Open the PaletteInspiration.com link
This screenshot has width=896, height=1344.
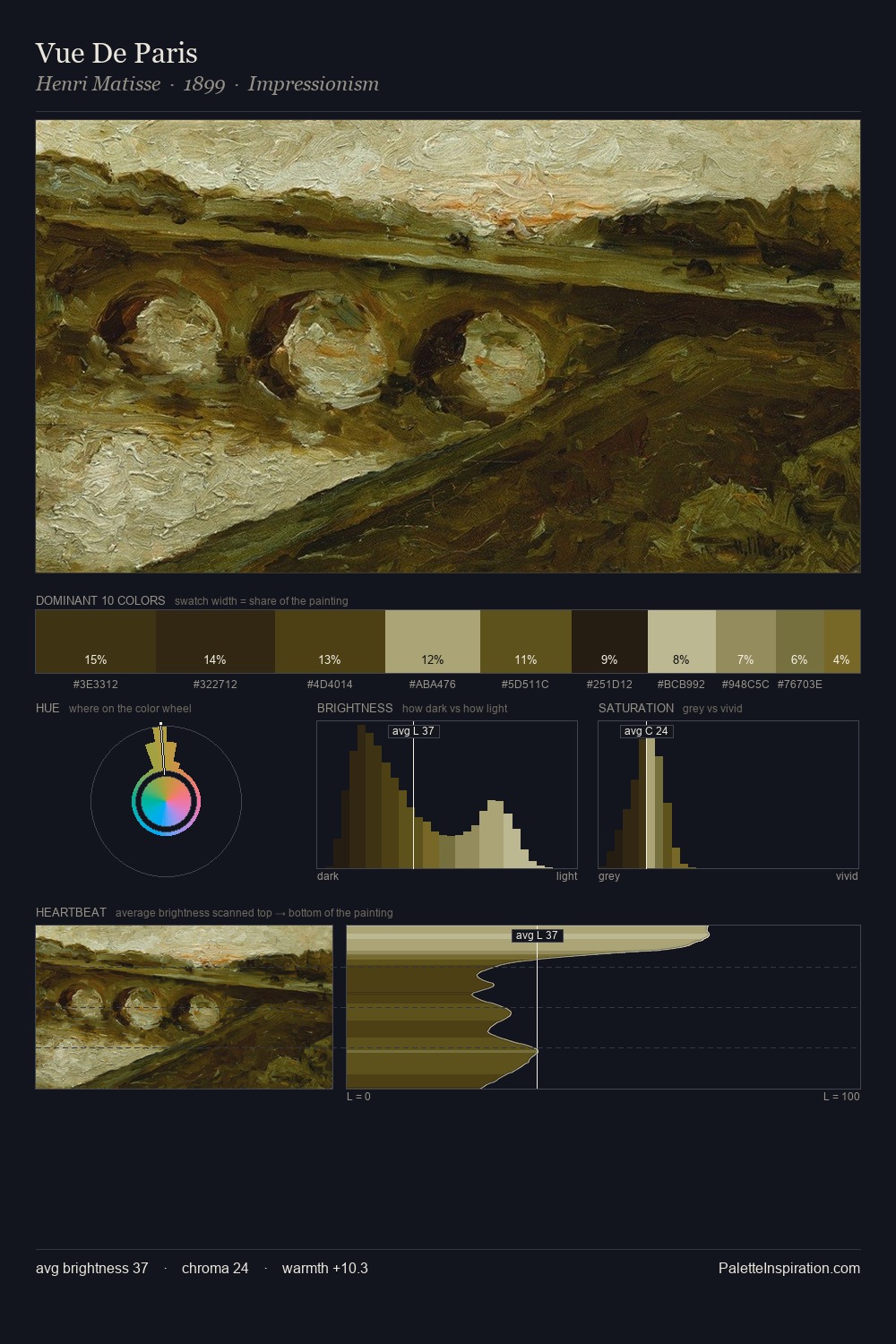[789, 1268]
